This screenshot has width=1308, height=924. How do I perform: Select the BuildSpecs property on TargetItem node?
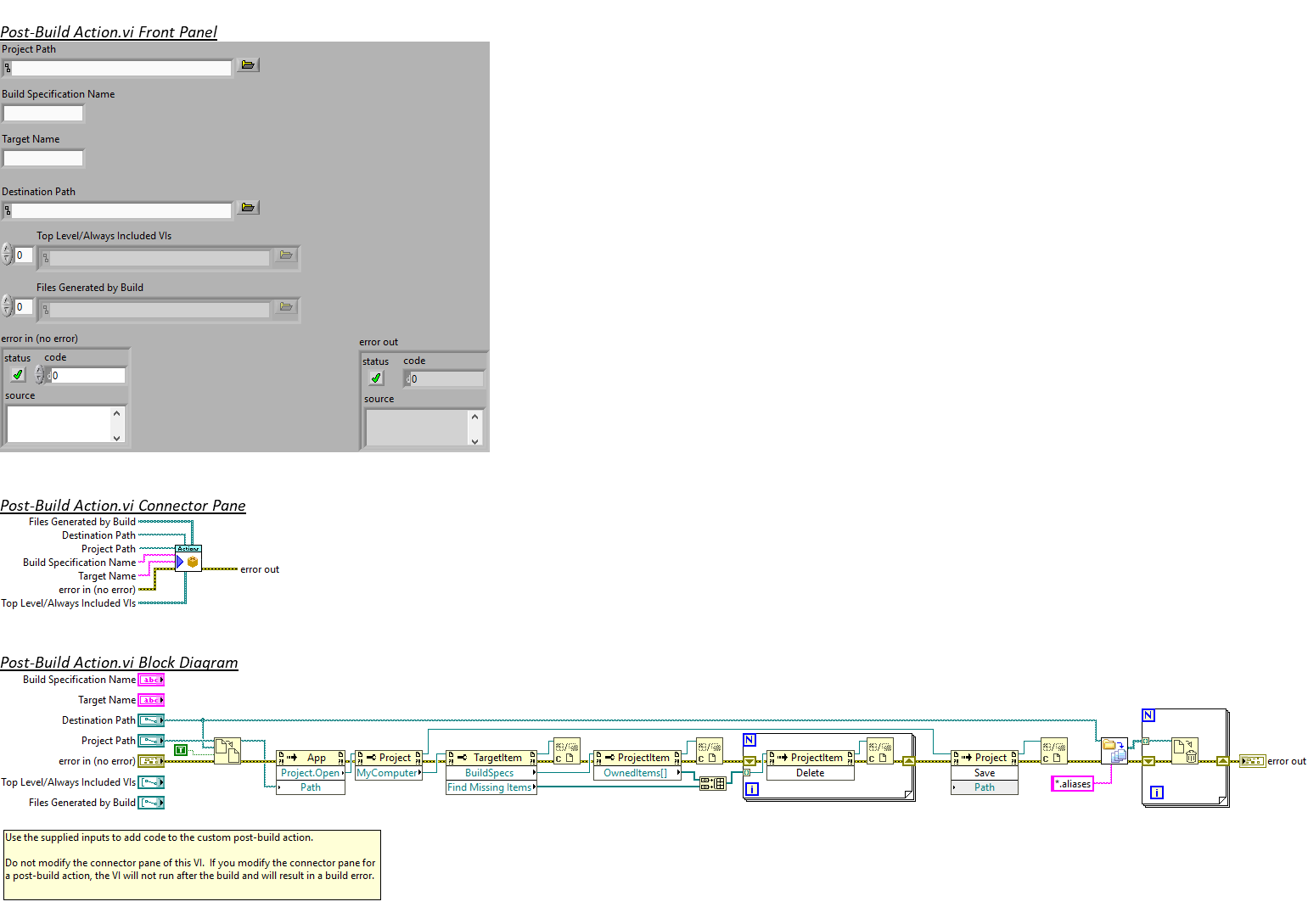491,773
